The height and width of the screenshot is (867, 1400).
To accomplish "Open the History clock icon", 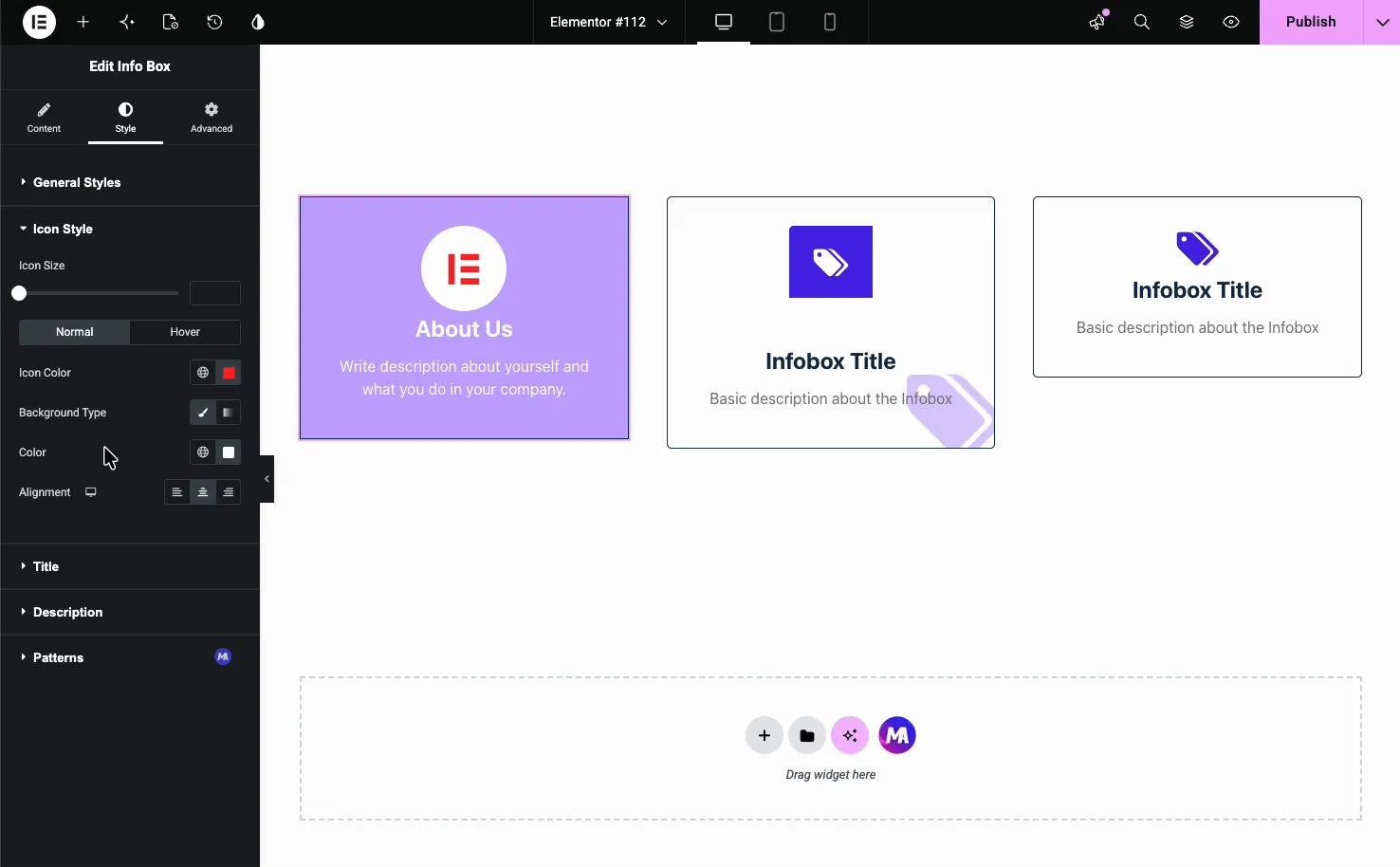I will (214, 22).
